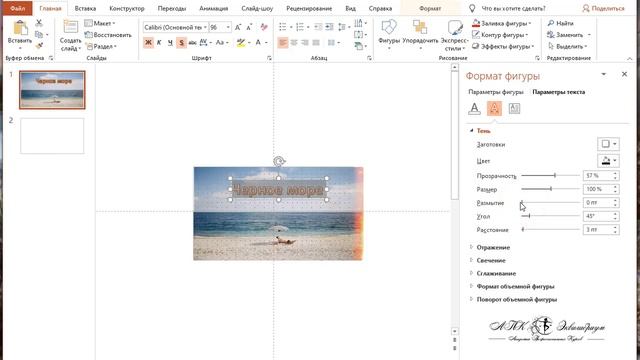640x360 pixels.
Task: Switch to Text Options (Параметры текста)
Action: [558, 92]
